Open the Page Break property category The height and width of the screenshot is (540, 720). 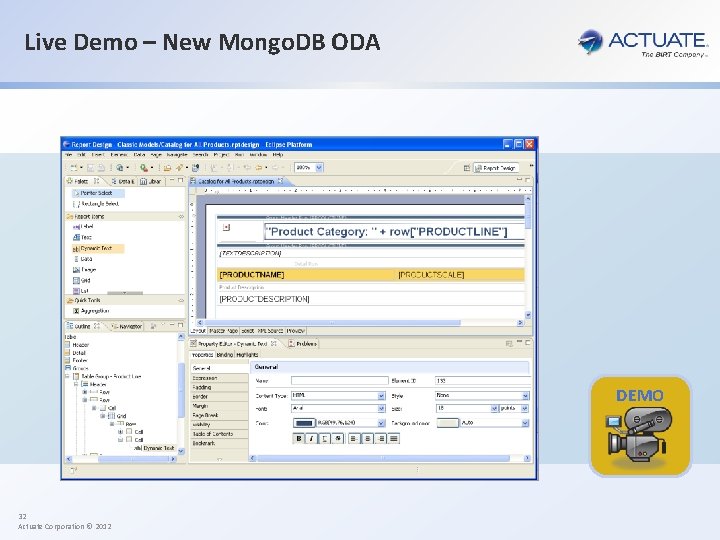[219, 415]
